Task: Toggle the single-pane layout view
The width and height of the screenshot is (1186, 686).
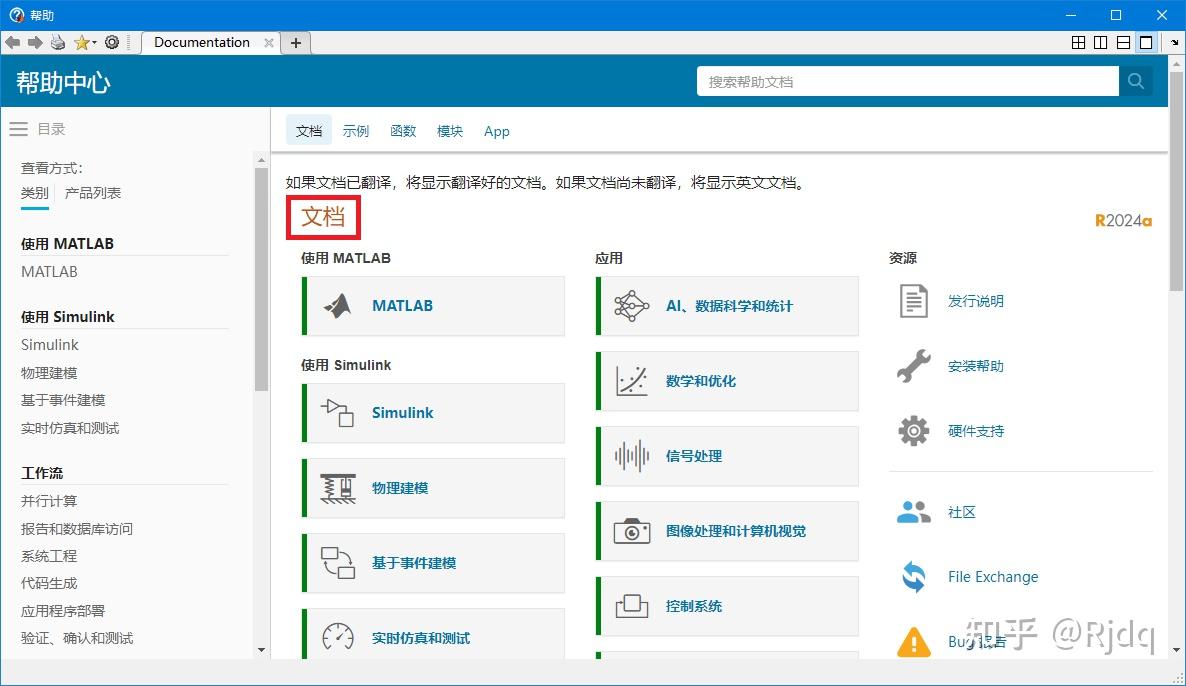Action: click(1146, 42)
